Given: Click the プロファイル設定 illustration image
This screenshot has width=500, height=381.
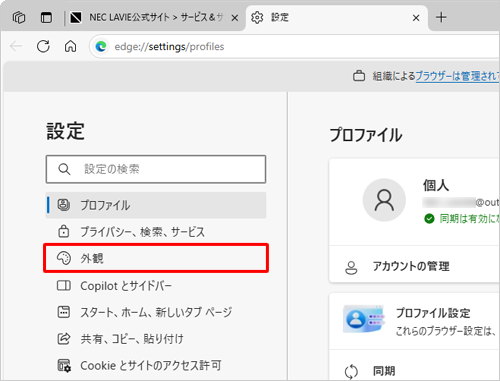Looking at the screenshot, I should pyautogui.click(x=364, y=319).
